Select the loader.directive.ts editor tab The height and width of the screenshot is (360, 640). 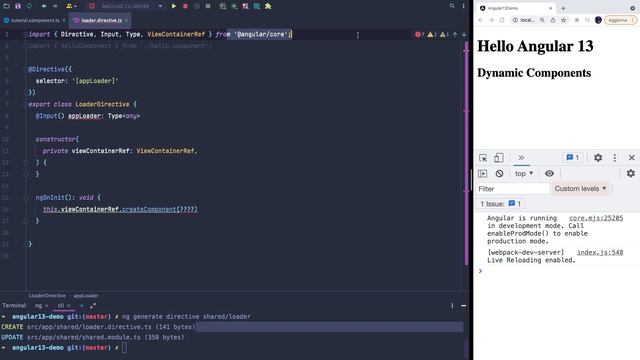pyautogui.click(x=101, y=20)
